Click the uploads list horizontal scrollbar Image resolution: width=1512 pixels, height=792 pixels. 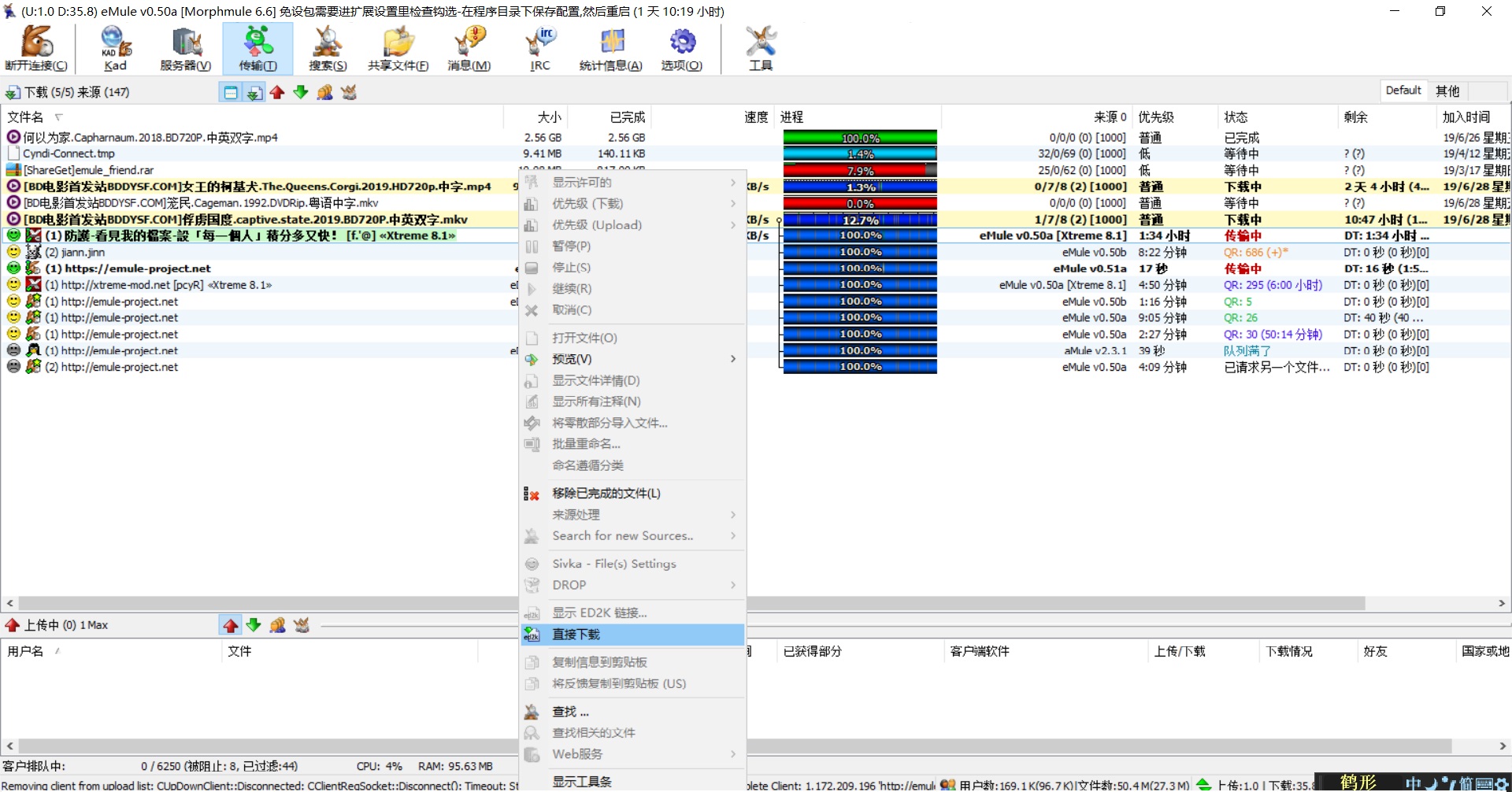[756, 746]
